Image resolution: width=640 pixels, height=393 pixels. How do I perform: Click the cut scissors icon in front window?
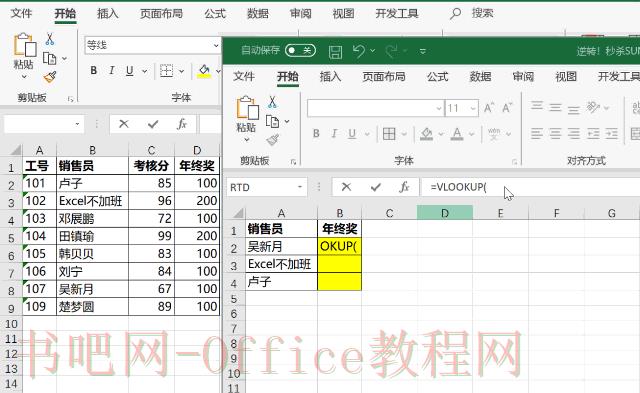coord(272,102)
